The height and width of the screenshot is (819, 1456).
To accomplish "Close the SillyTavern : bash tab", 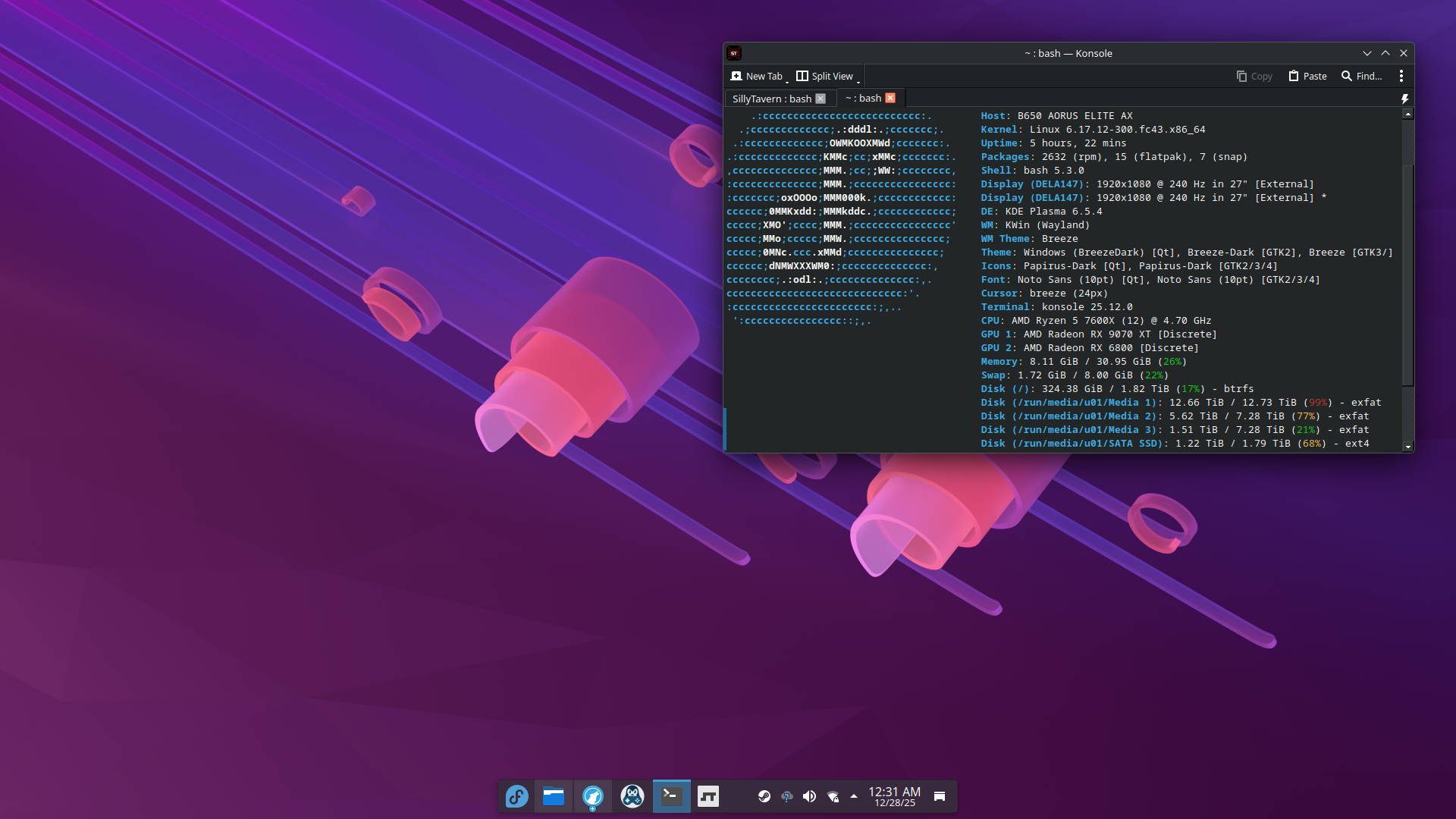I will pyautogui.click(x=821, y=99).
